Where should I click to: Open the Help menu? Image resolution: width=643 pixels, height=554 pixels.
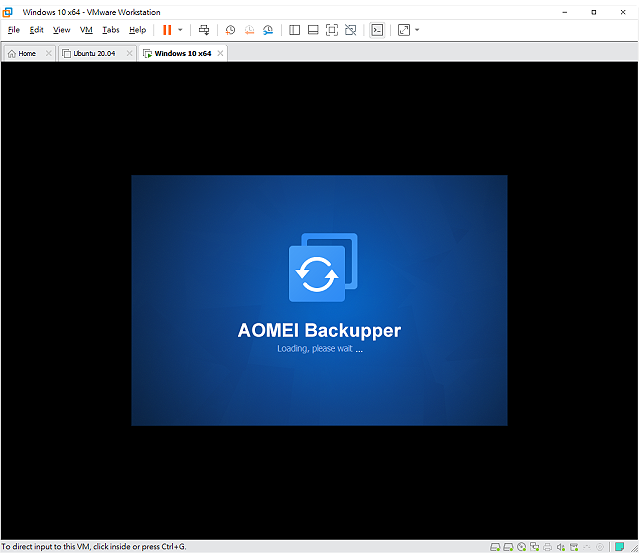pyautogui.click(x=137, y=30)
